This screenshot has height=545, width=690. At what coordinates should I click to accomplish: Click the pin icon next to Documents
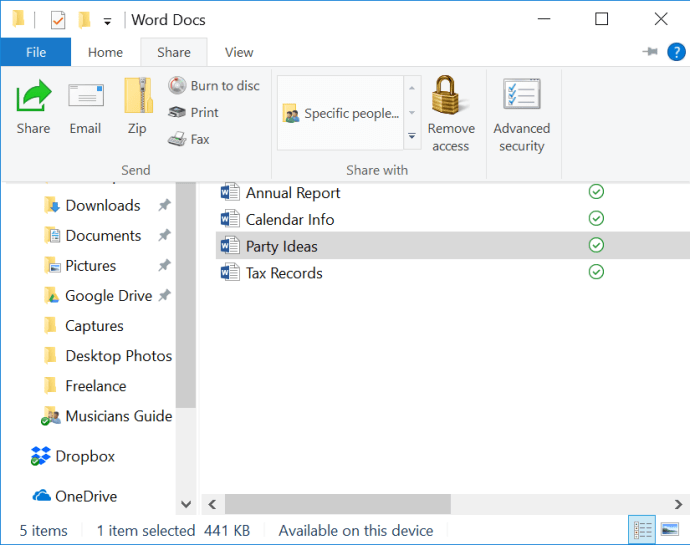pos(164,235)
